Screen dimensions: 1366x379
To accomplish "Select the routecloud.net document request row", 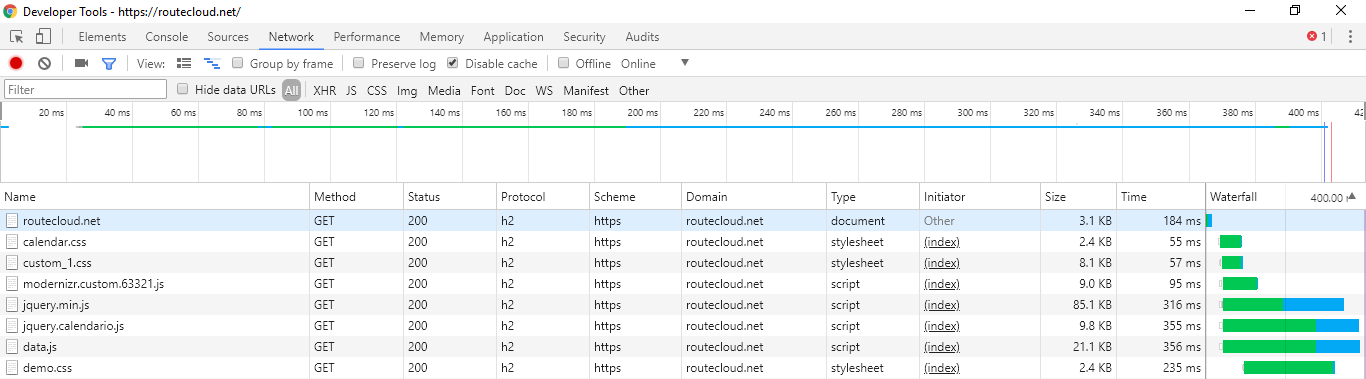I will tap(683, 220).
